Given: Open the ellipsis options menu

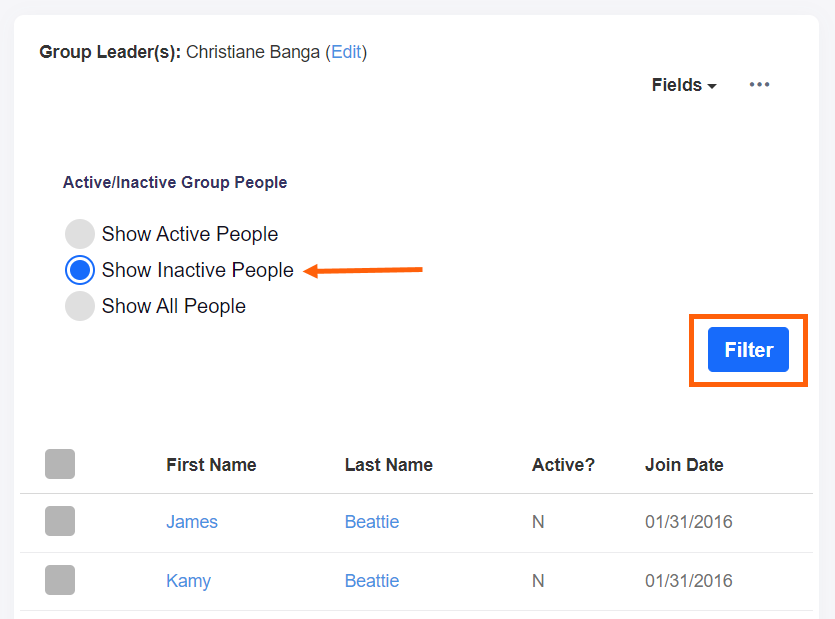Looking at the screenshot, I should pyautogui.click(x=759, y=85).
